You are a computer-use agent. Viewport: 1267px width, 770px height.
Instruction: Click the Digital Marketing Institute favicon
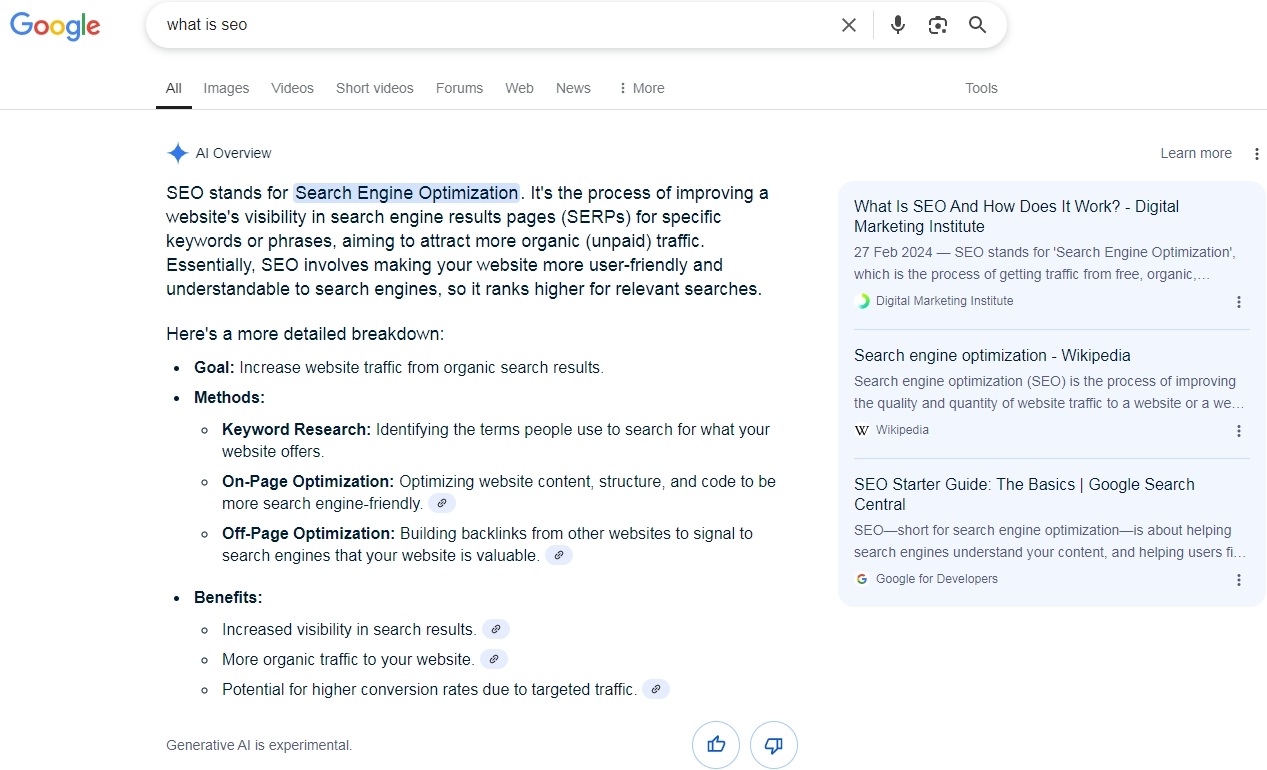click(862, 301)
